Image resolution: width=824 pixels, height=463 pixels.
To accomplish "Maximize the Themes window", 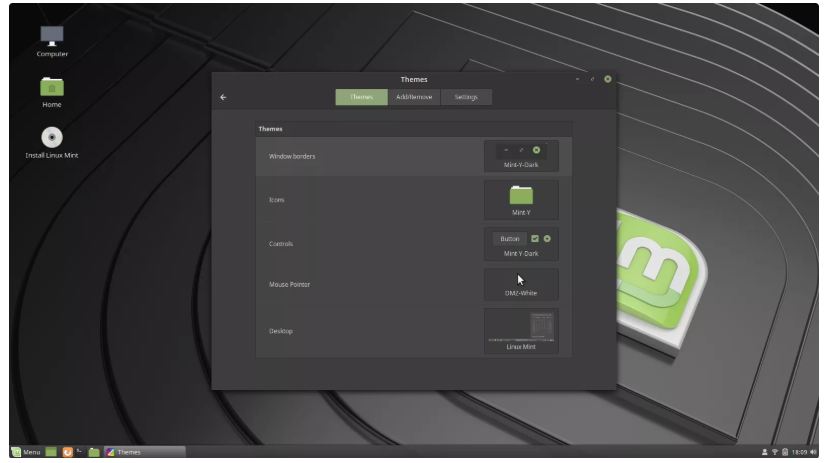I will click(x=592, y=79).
